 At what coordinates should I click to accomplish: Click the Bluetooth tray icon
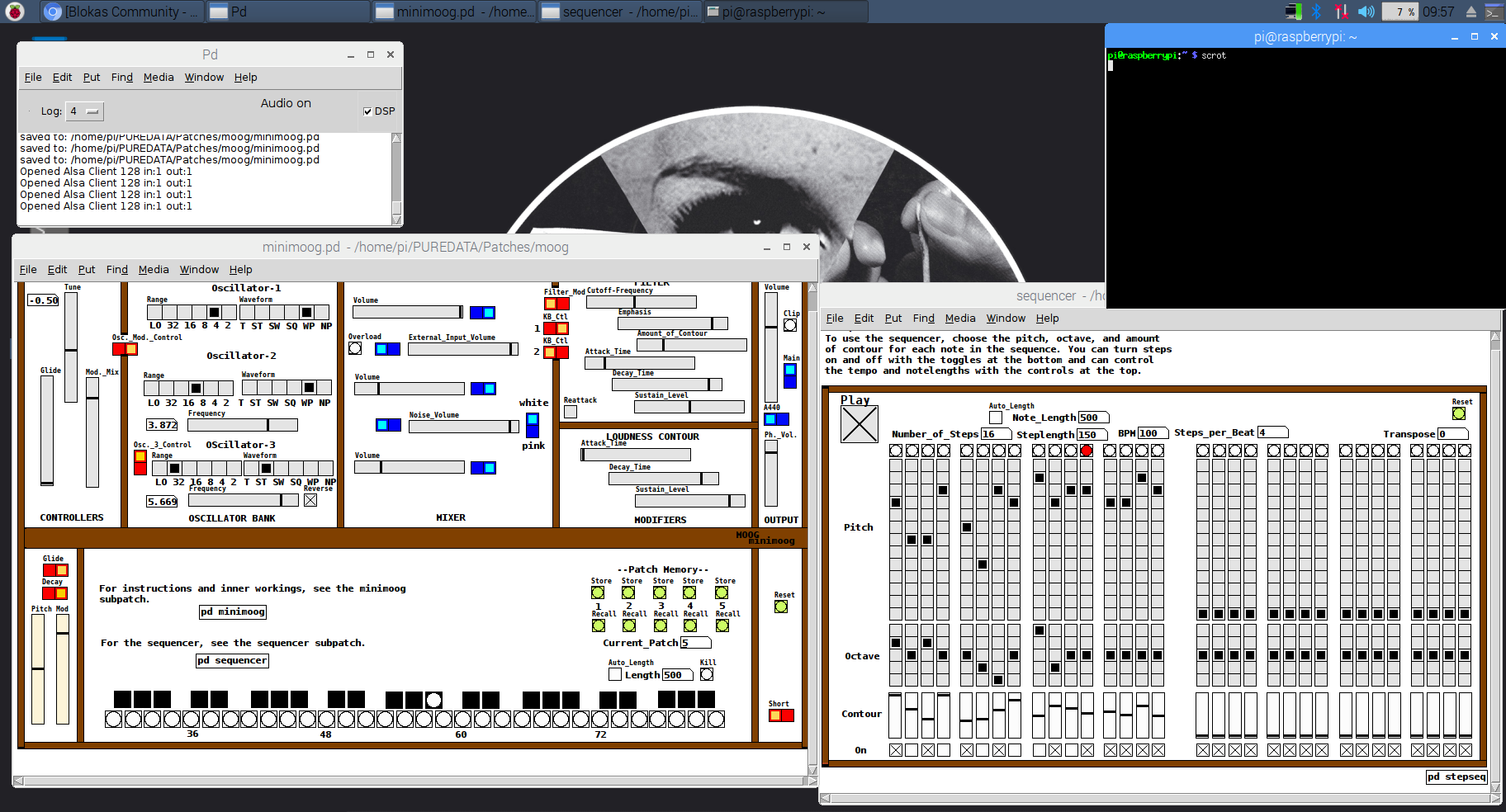[x=1316, y=12]
